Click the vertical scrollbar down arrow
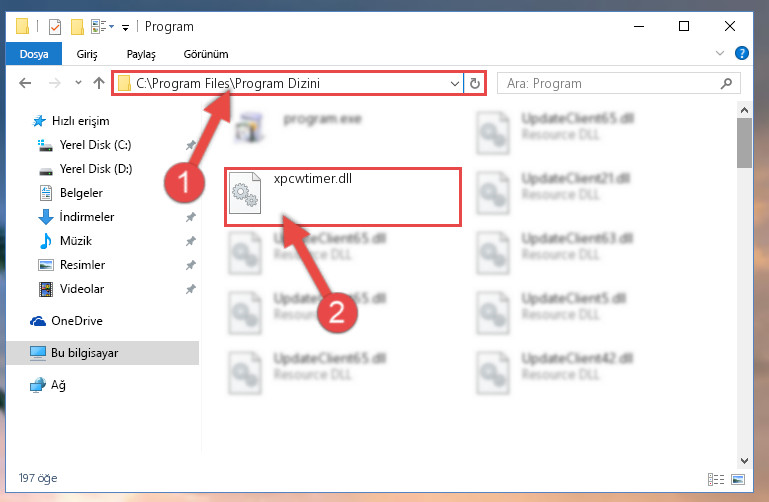The height and width of the screenshot is (502, 769). point(744,461)
